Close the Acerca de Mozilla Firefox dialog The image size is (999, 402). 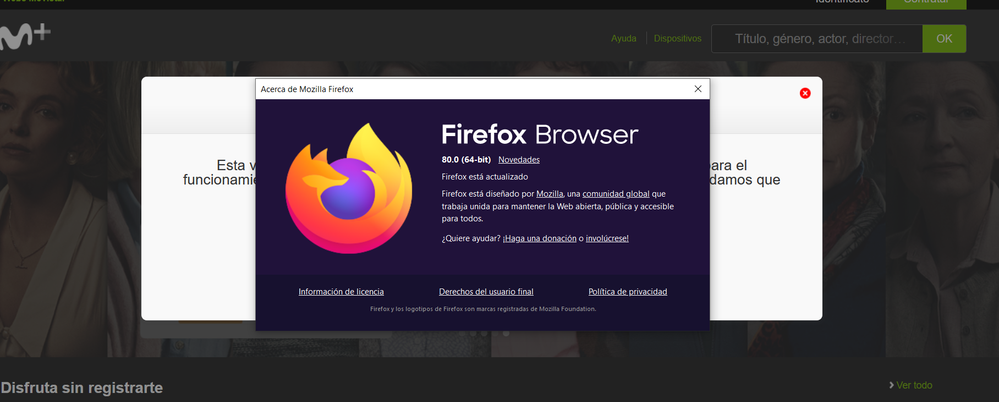pyautogui.click(x=697, y=89)
